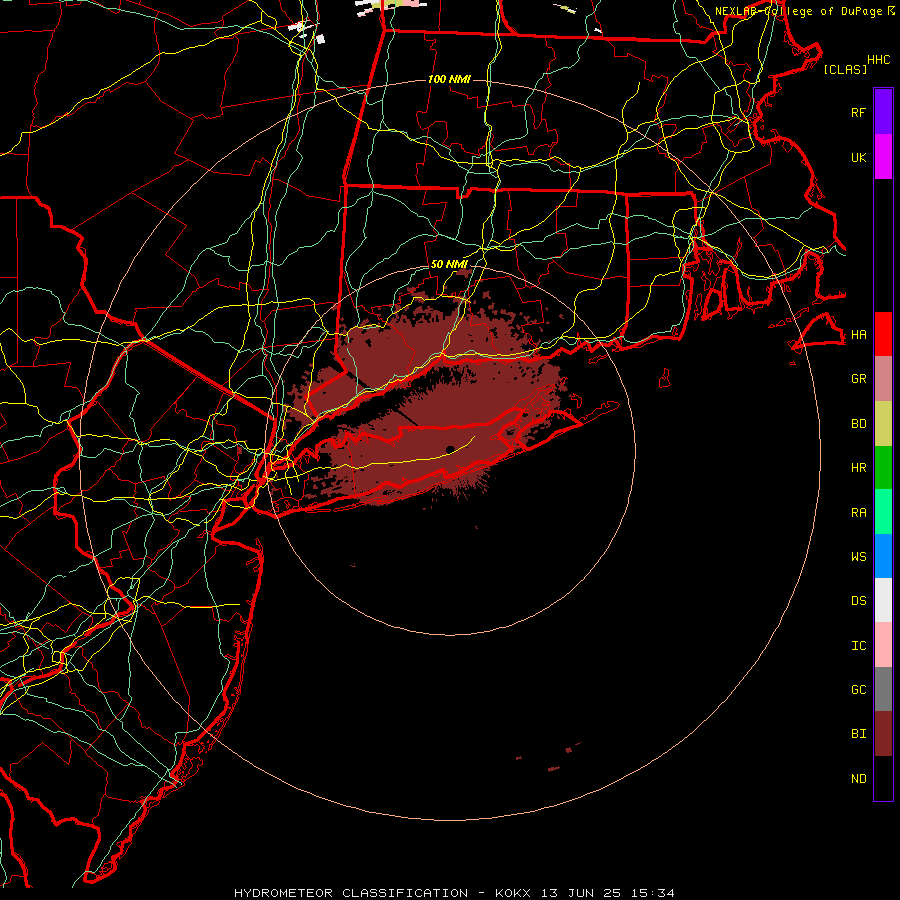Image resolution: width=900 pixels, height=900 pixels.
Task: Click the white echo fragments near top edge
Action: coord(307,32)
